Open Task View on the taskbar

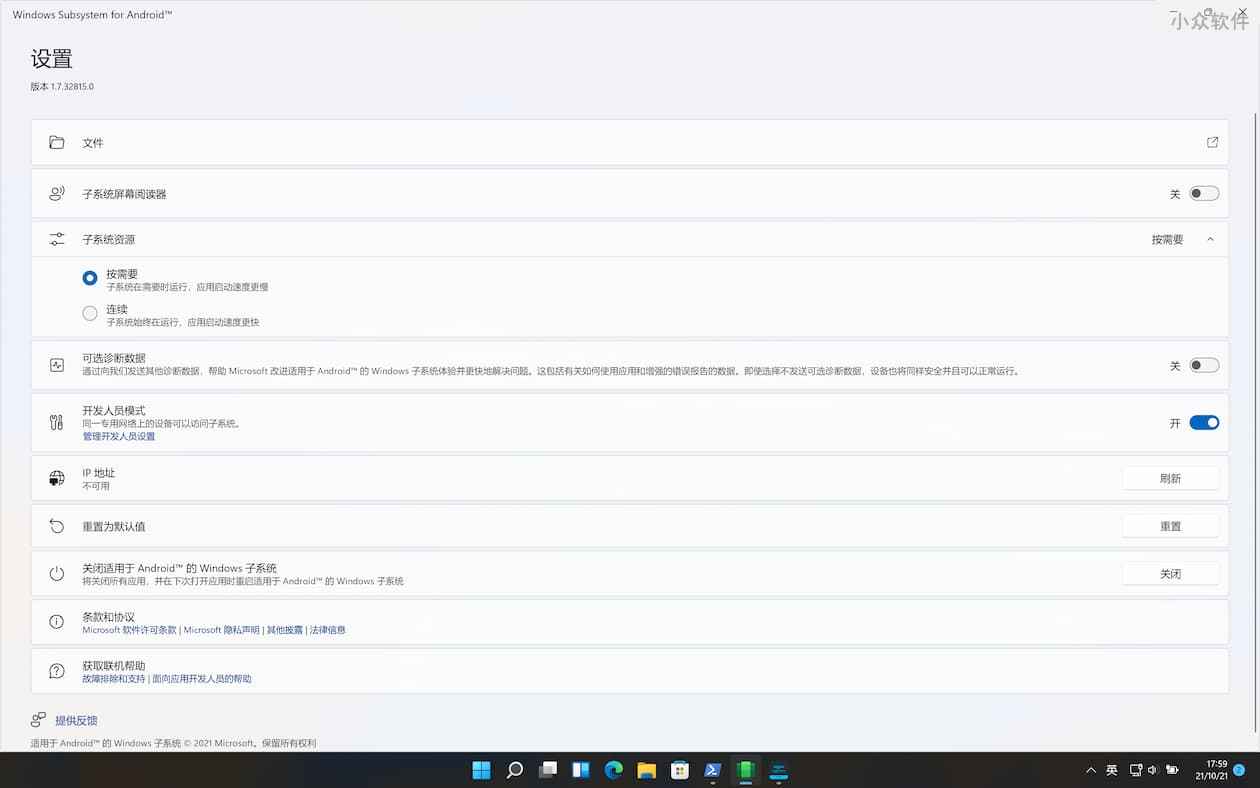(x=548, y=770)
